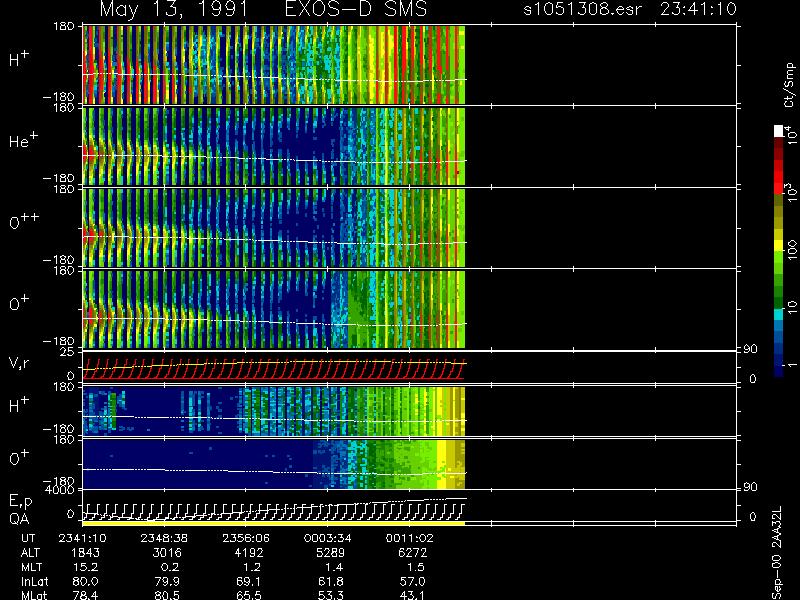Image resolution: width=800 pixels, height=600 pixels.
Task: Click the MLT row label
Action: pyautogui.click(x=32, y=567)
